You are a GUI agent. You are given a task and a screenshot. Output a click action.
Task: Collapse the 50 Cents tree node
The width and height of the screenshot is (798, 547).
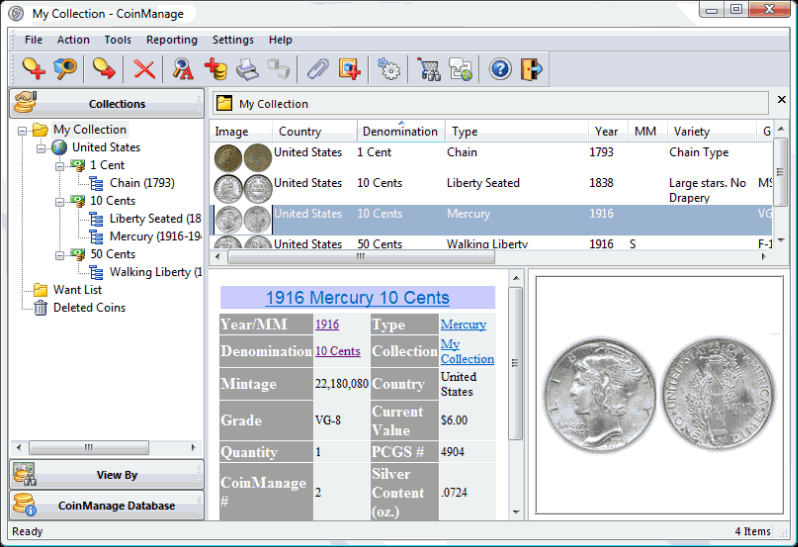[x=60, y=255]
